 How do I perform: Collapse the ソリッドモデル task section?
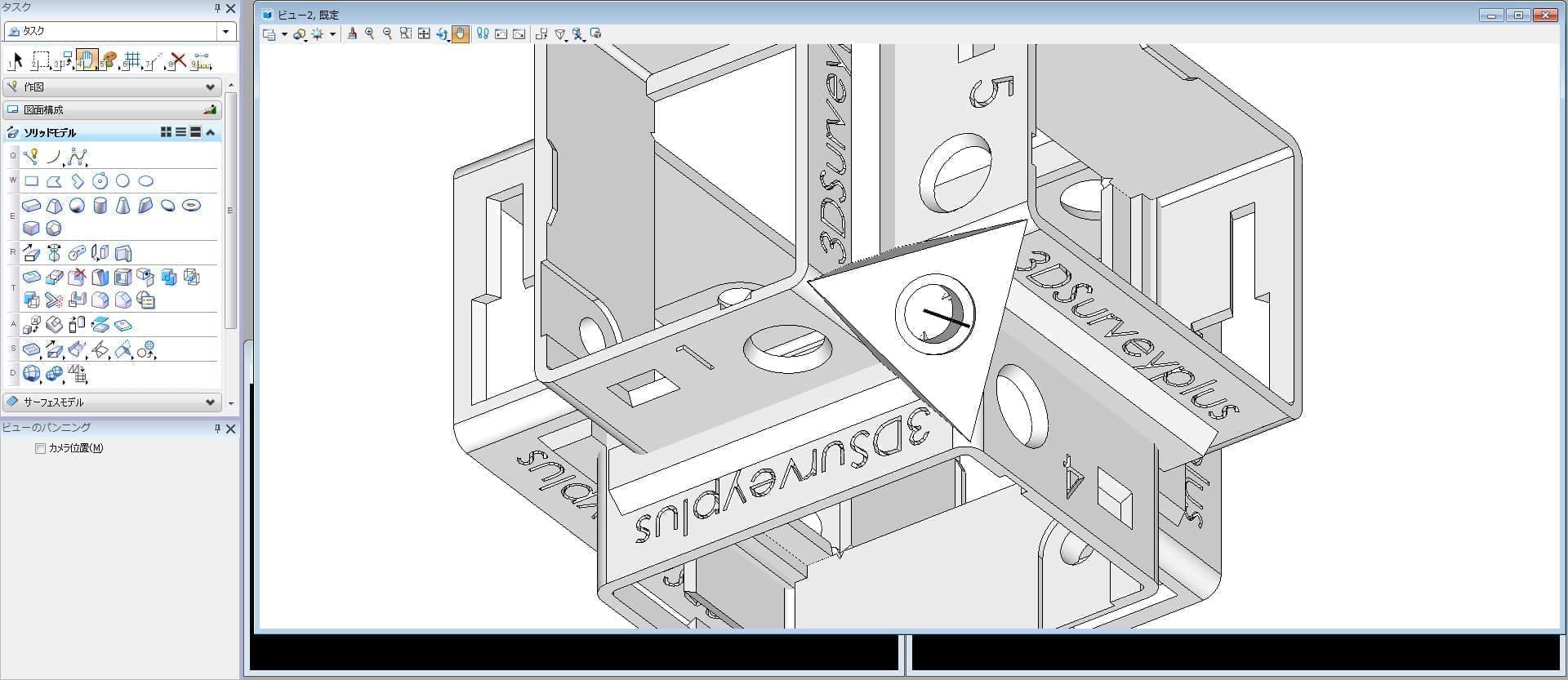click(x=211, y=132)
